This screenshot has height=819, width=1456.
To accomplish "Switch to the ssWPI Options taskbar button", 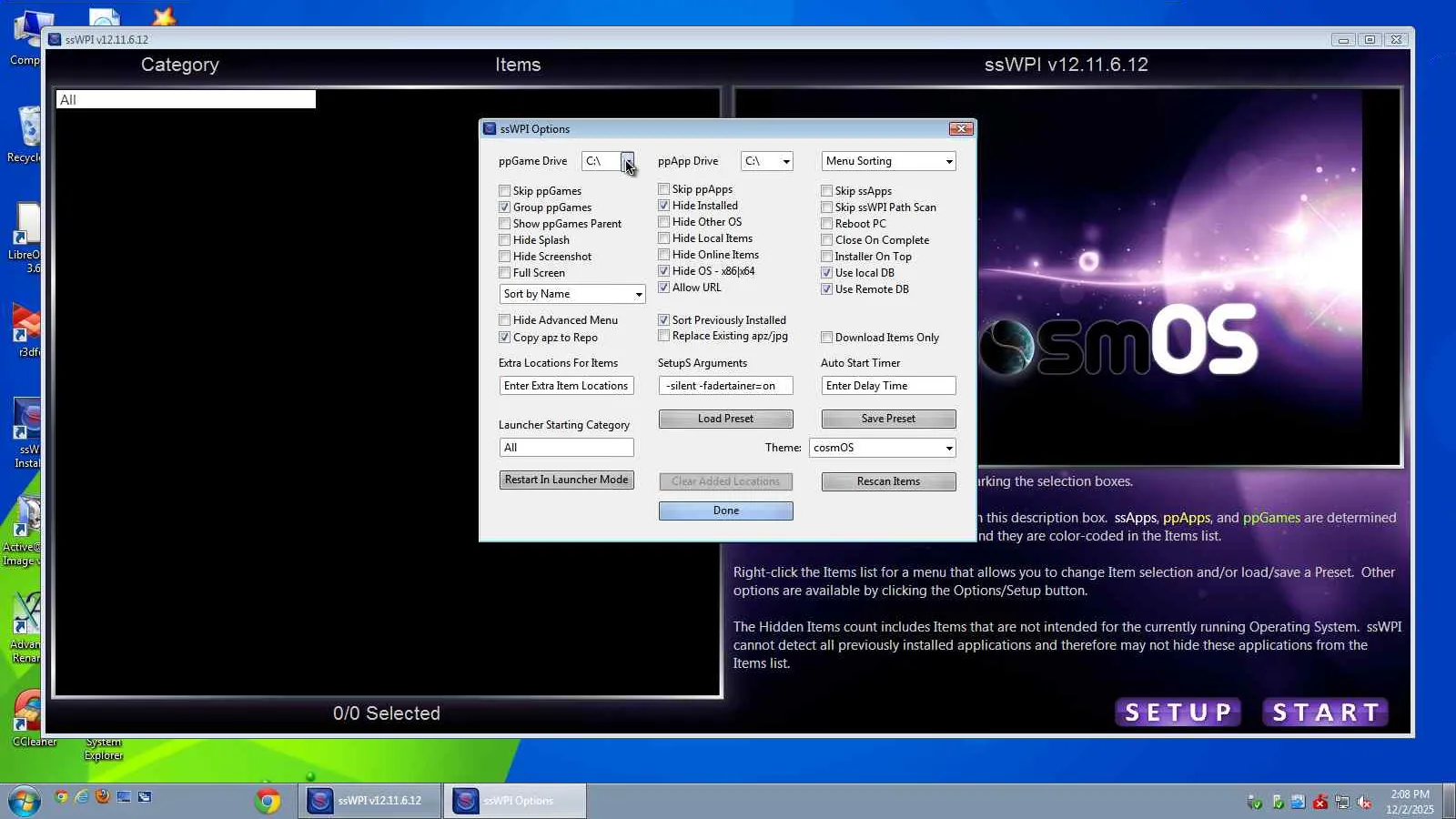I will 515,801.
